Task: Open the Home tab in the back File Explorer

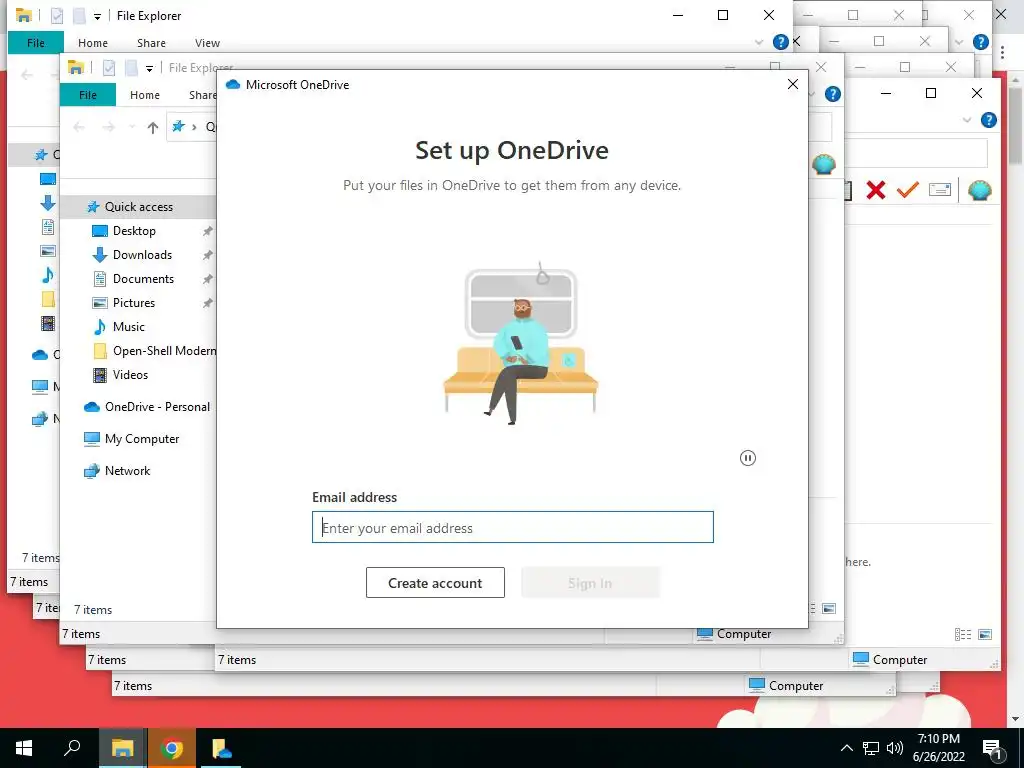Action: 93,42
